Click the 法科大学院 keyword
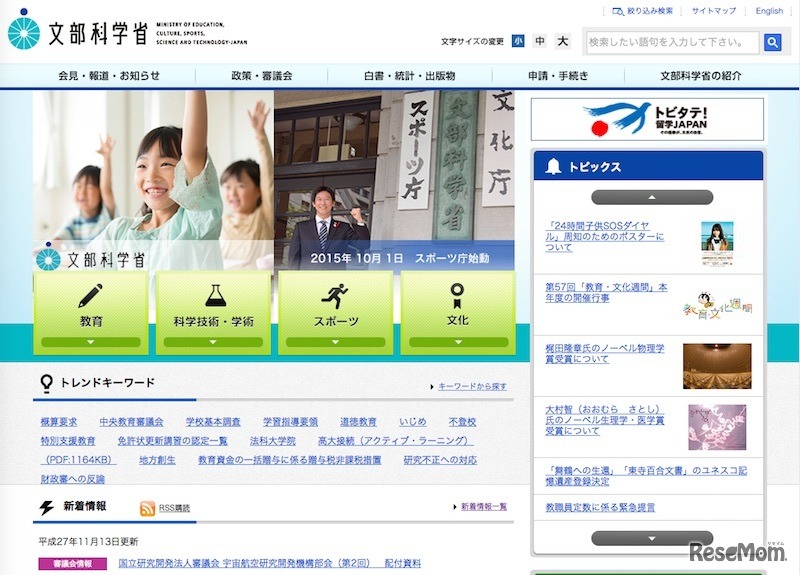This screenshot has width=800, height=575. pyautogui.click(x=273, y=441)
